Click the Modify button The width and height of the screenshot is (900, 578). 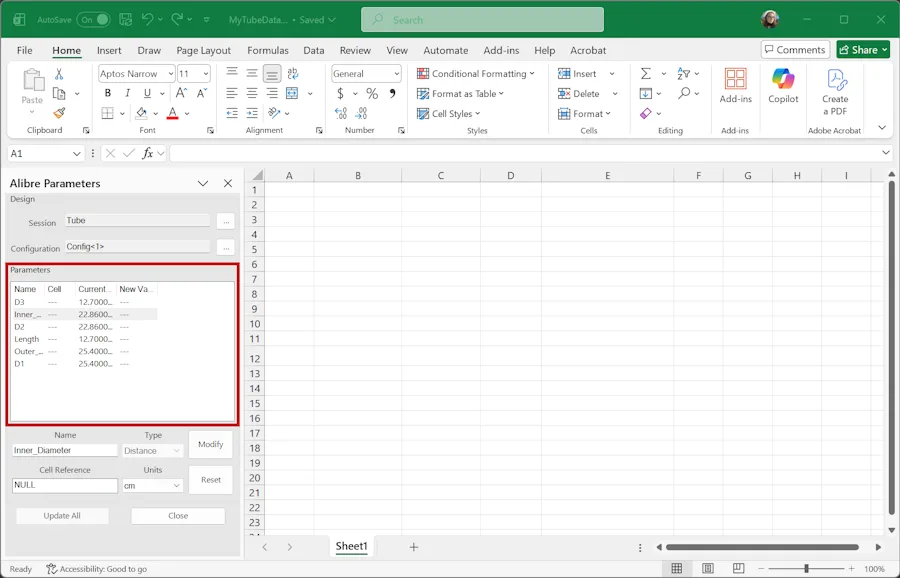point(211,444)
